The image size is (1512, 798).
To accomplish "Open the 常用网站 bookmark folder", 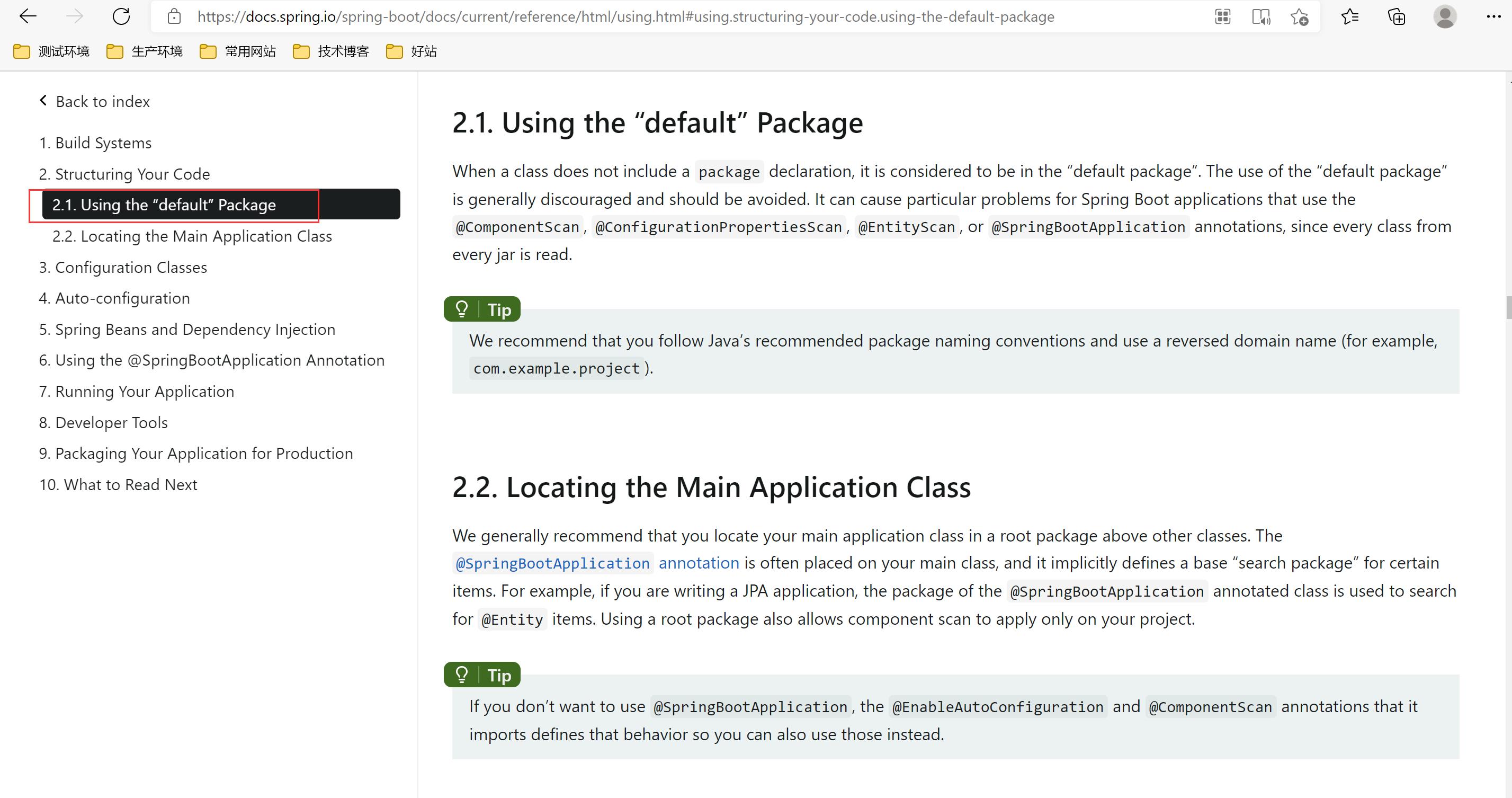I will point(238,52).
